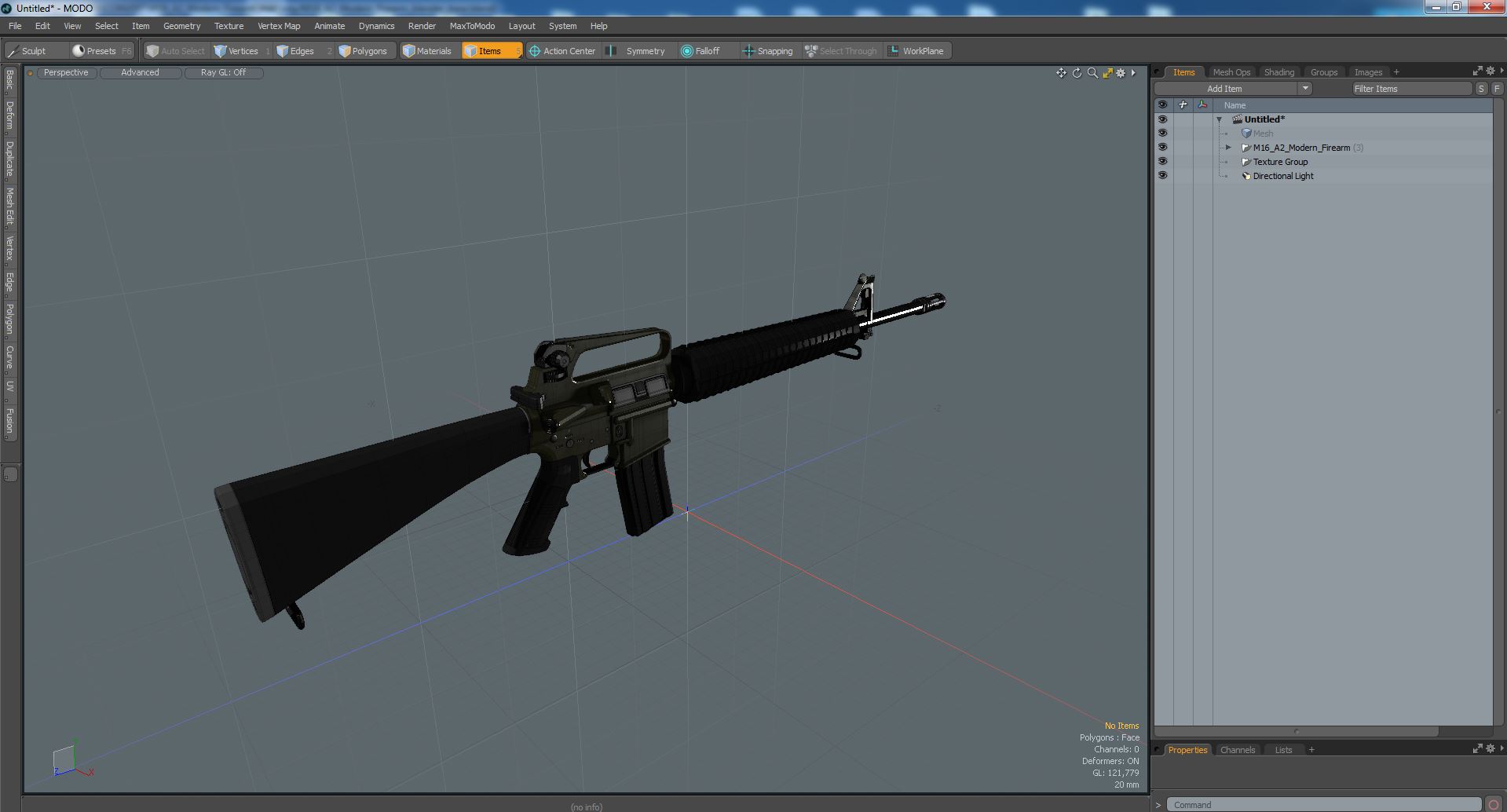This screenshot has width=1507, height=812.
Task: Switch to Polygons selection mode
Action: point(364,51)
